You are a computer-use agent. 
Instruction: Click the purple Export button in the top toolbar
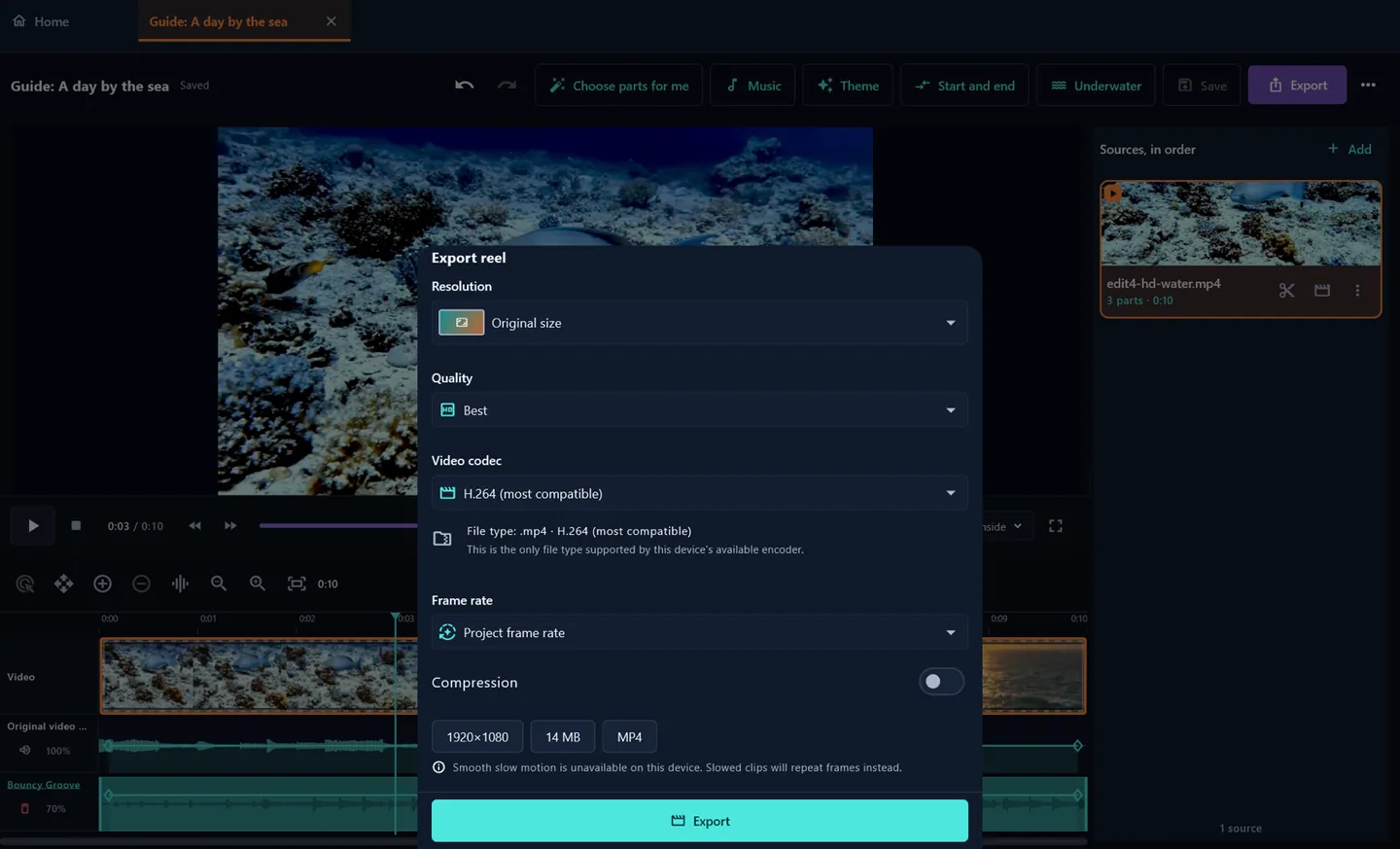pyautogui.click(x=1297, y=86)
